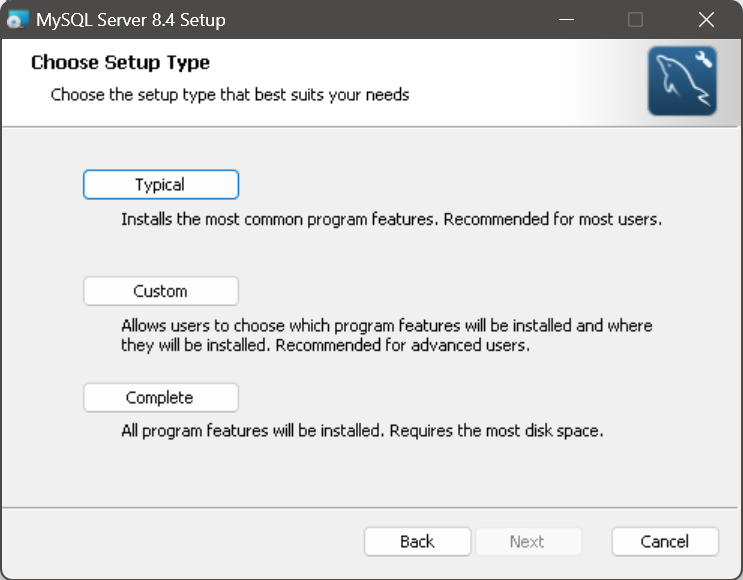Click the Typical option description text
Image resolution: width=743 pixels, height=580 pixels.
pos(391,218)
